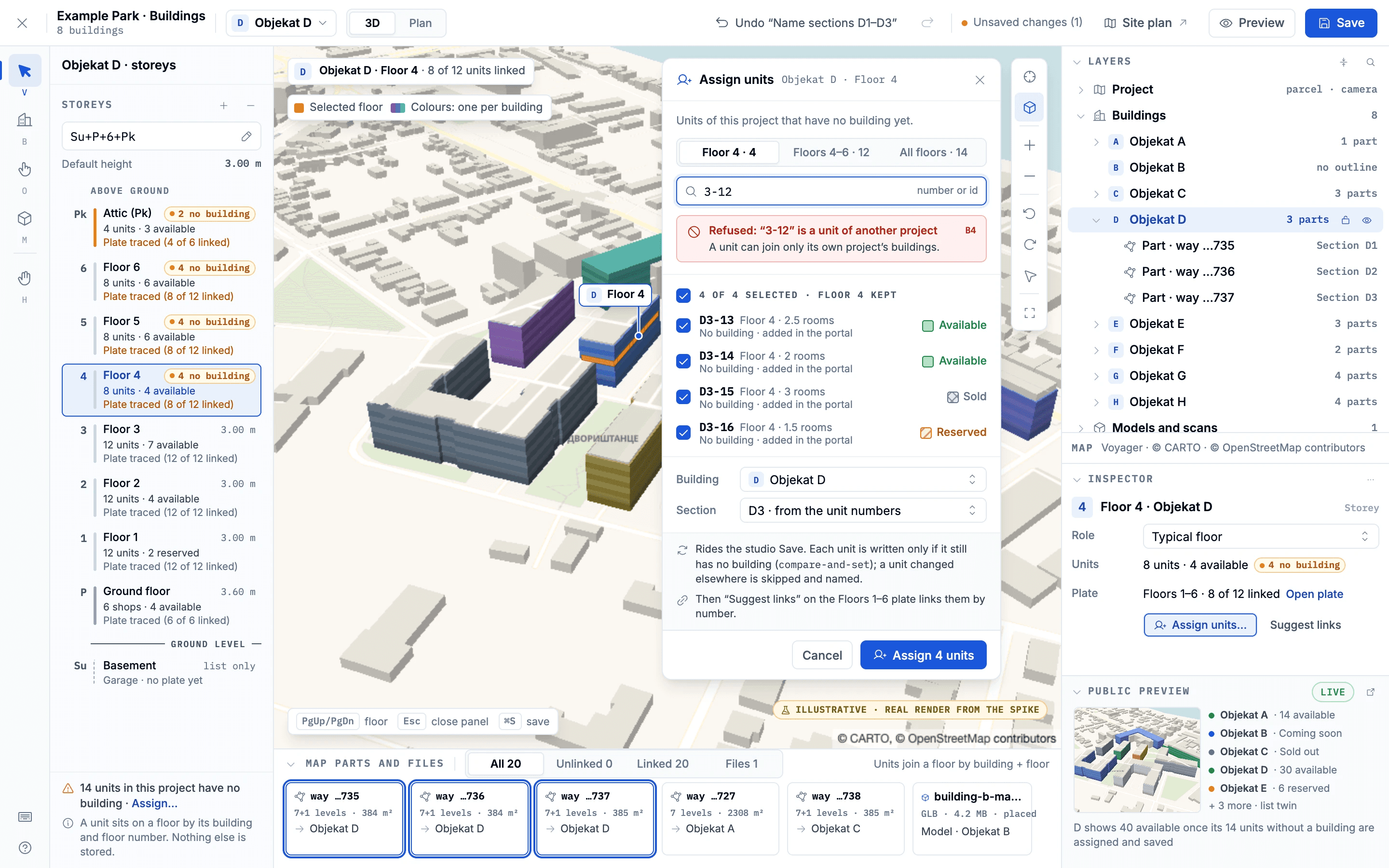Image resolution: width=1389 pixels, height=868 pixels.
Task: Rotate map clockwise
Action: tap(1030, 244)
